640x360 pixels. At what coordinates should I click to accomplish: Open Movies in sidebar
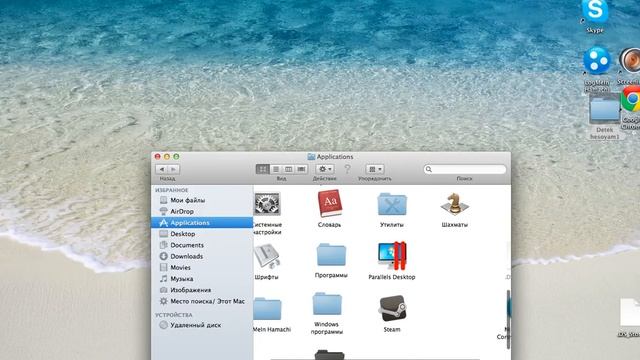[x=202, y=267]
